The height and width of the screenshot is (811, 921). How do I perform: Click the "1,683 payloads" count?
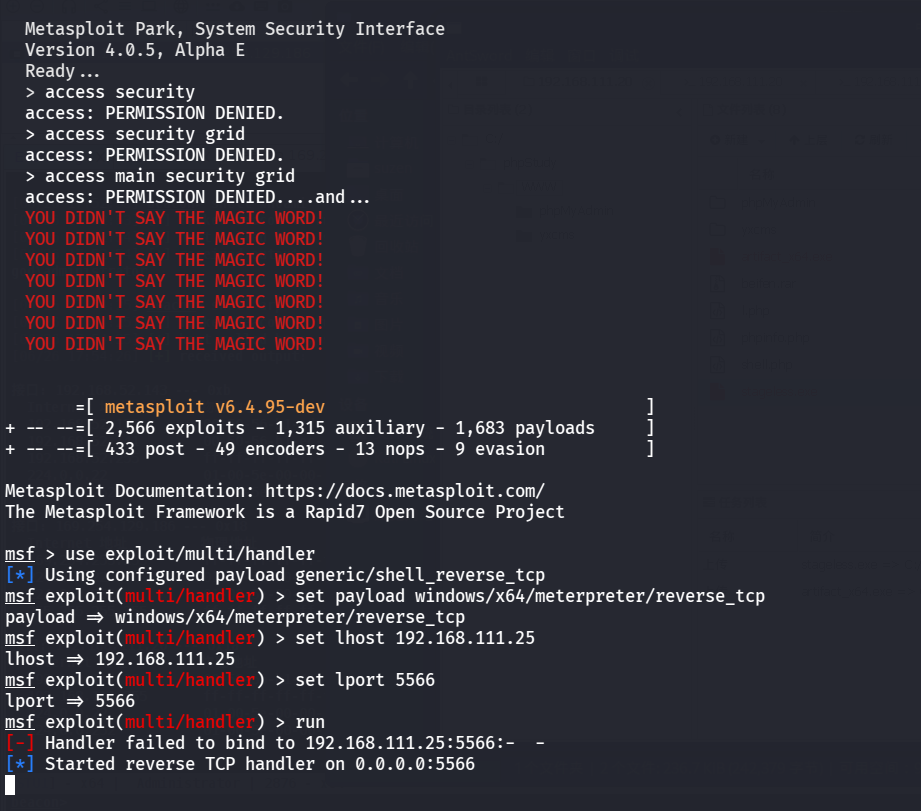(x=525, y=428)
